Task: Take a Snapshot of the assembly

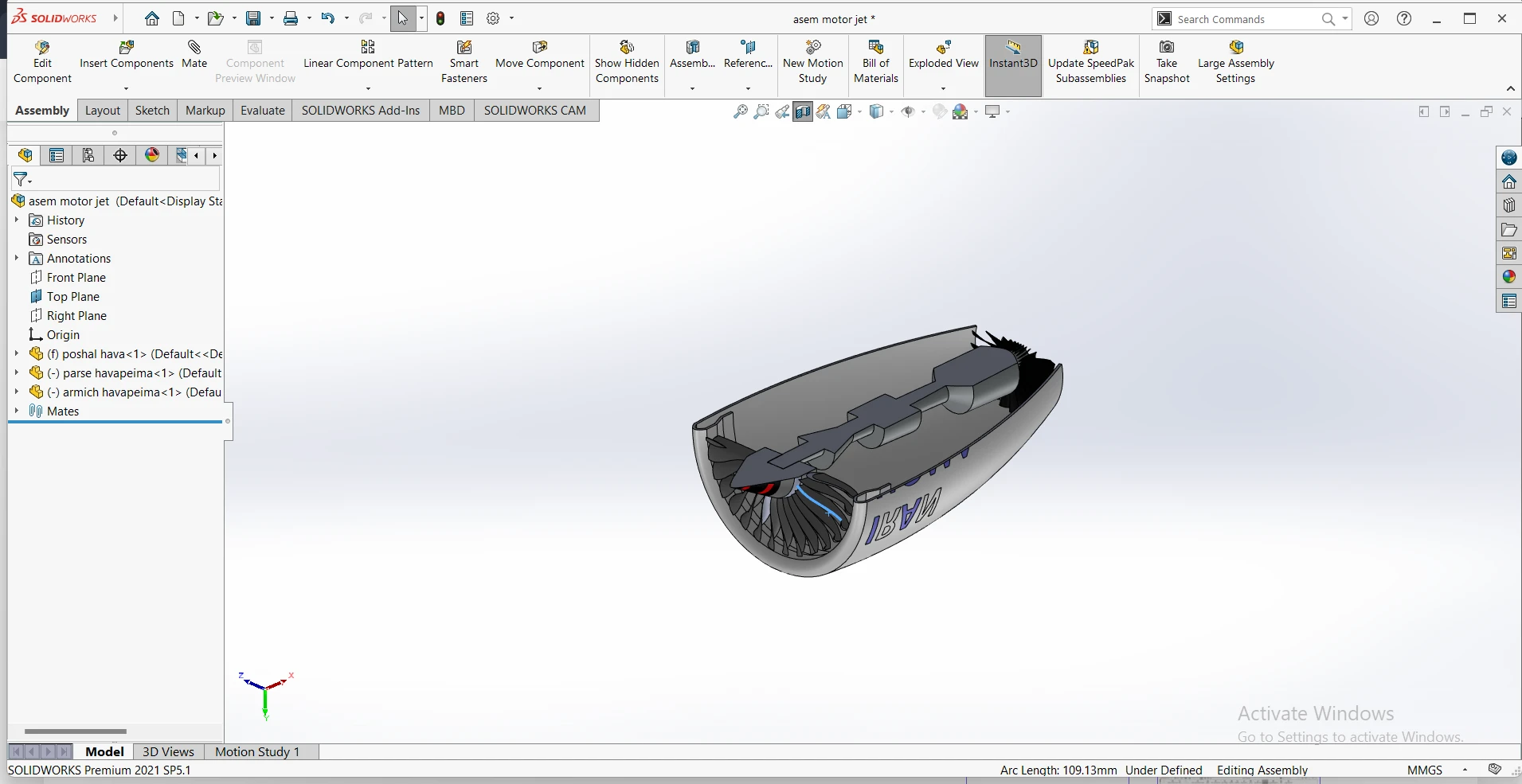Action: coord(1166,62)
